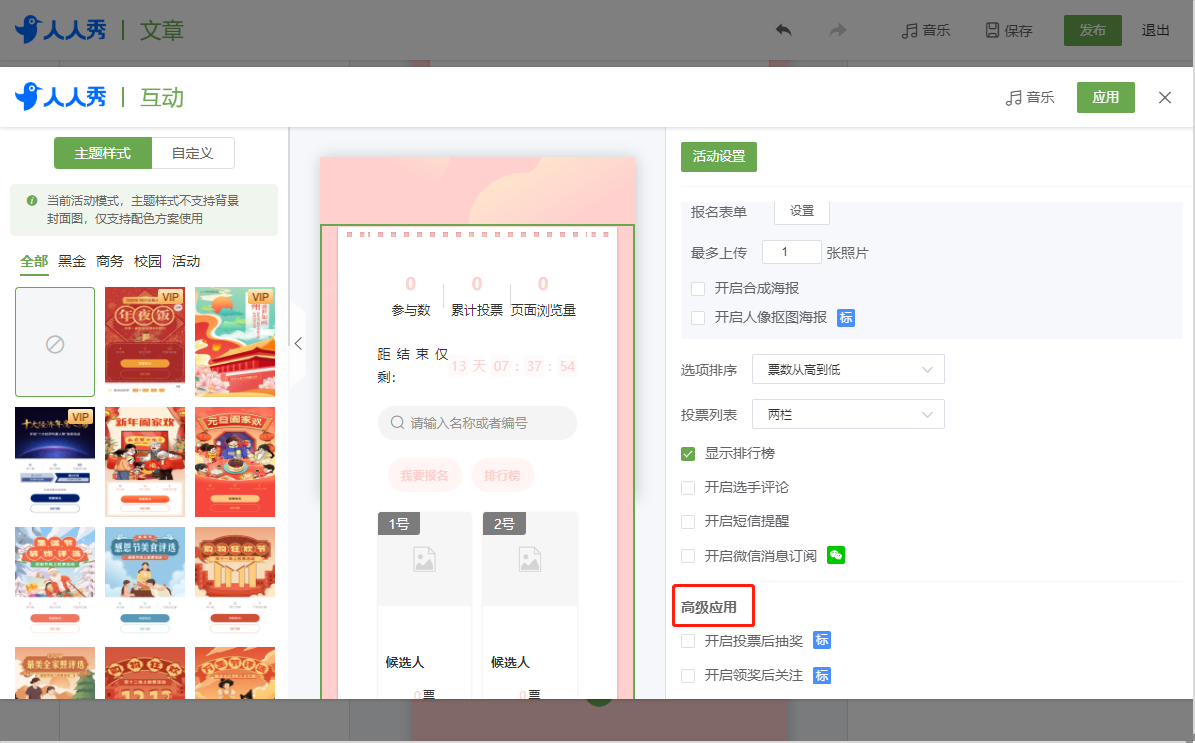Enable the 开启人像抠图海报 checkbox
This screenshot has width=1195, height=743.
[x=697, y=318]
